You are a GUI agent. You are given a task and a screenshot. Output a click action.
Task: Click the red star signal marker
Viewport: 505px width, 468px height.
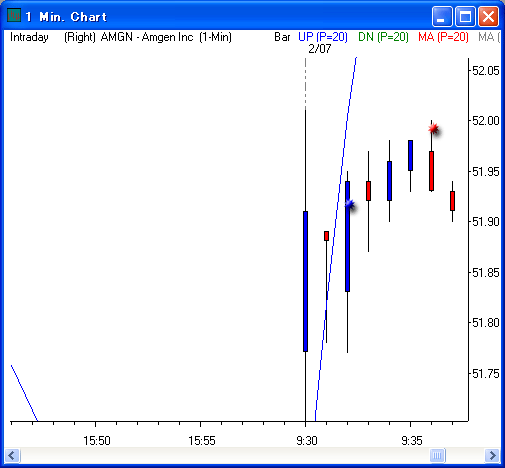(x=434, y=128)
